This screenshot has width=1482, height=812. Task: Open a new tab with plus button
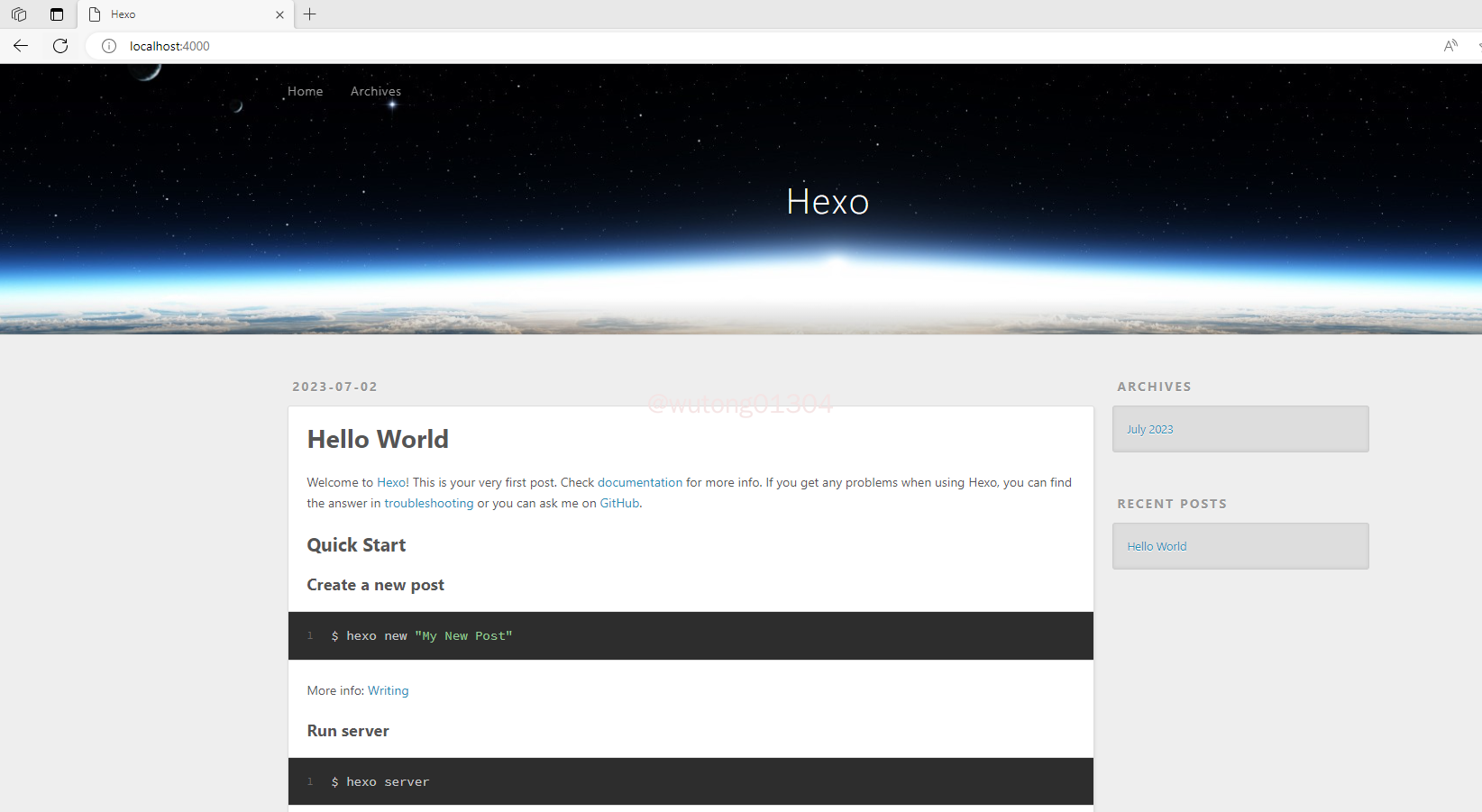tap(310, 14)
